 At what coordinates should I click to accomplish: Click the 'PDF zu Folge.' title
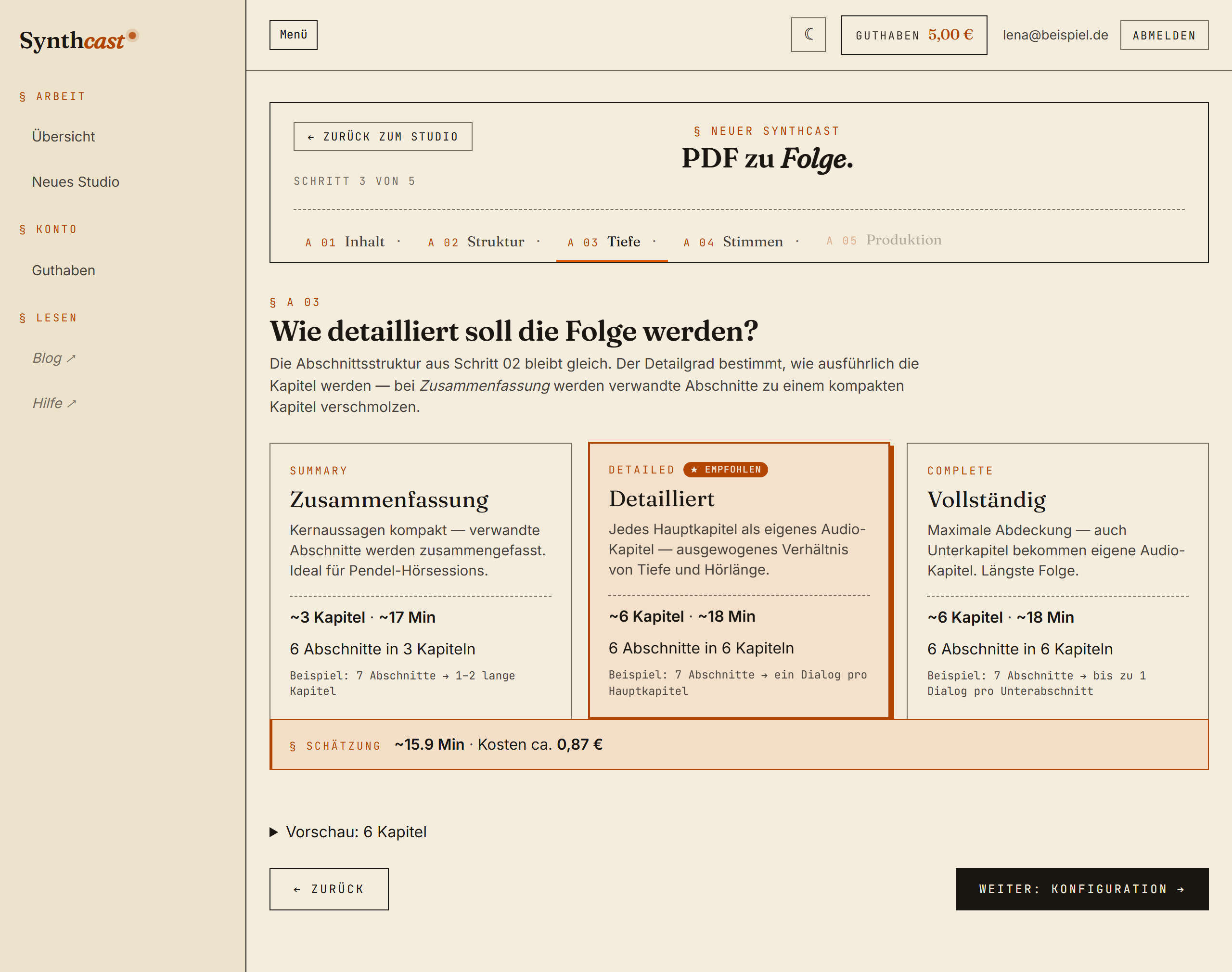[767, 158]
